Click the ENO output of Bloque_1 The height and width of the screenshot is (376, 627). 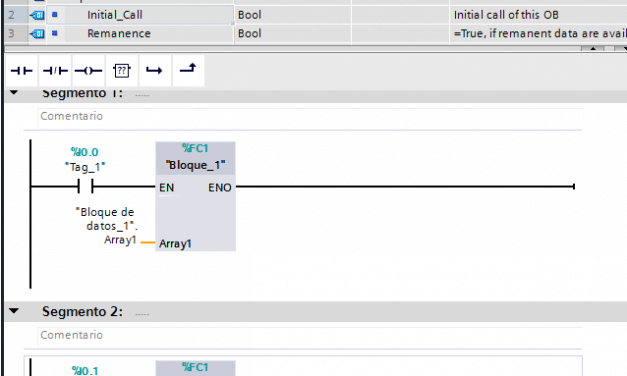pyautogui.click(x=220, y=188)
